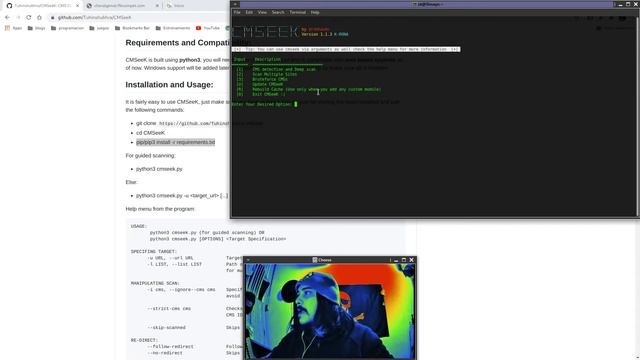Open the Terminal menu in terminal window
The width and height of the screenshot is (640, 360).
point(298,13)
